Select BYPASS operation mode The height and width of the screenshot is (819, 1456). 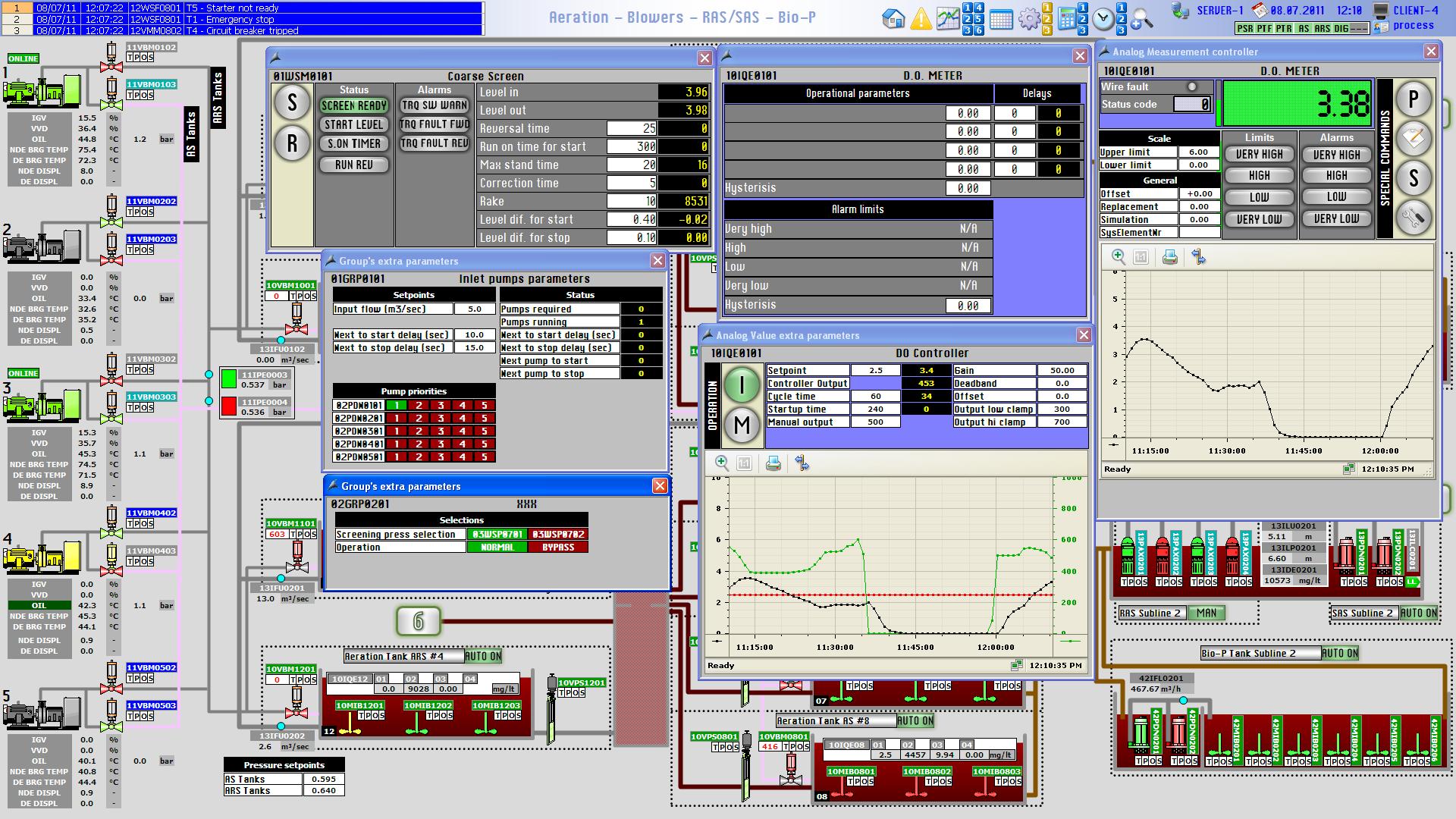point(557,547)
